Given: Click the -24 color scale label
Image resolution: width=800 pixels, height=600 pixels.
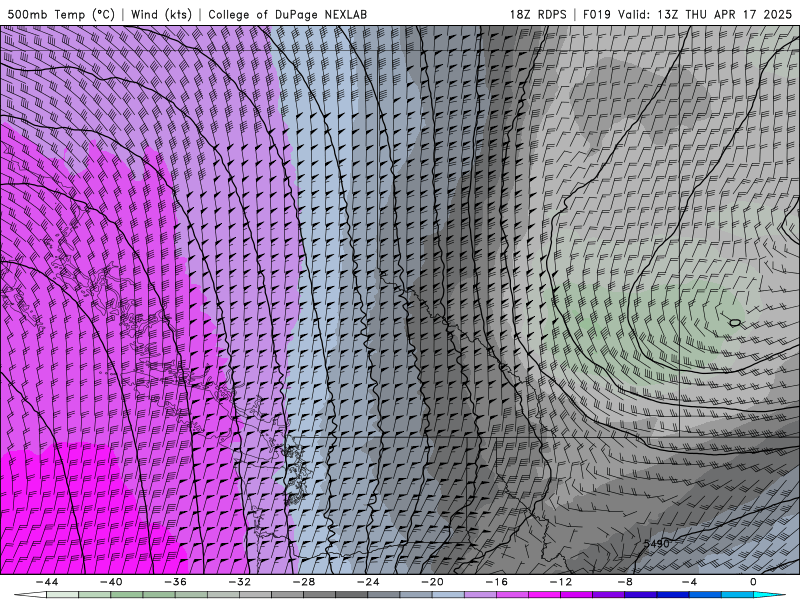Looking at the screenshot, I should pos(368,582).
